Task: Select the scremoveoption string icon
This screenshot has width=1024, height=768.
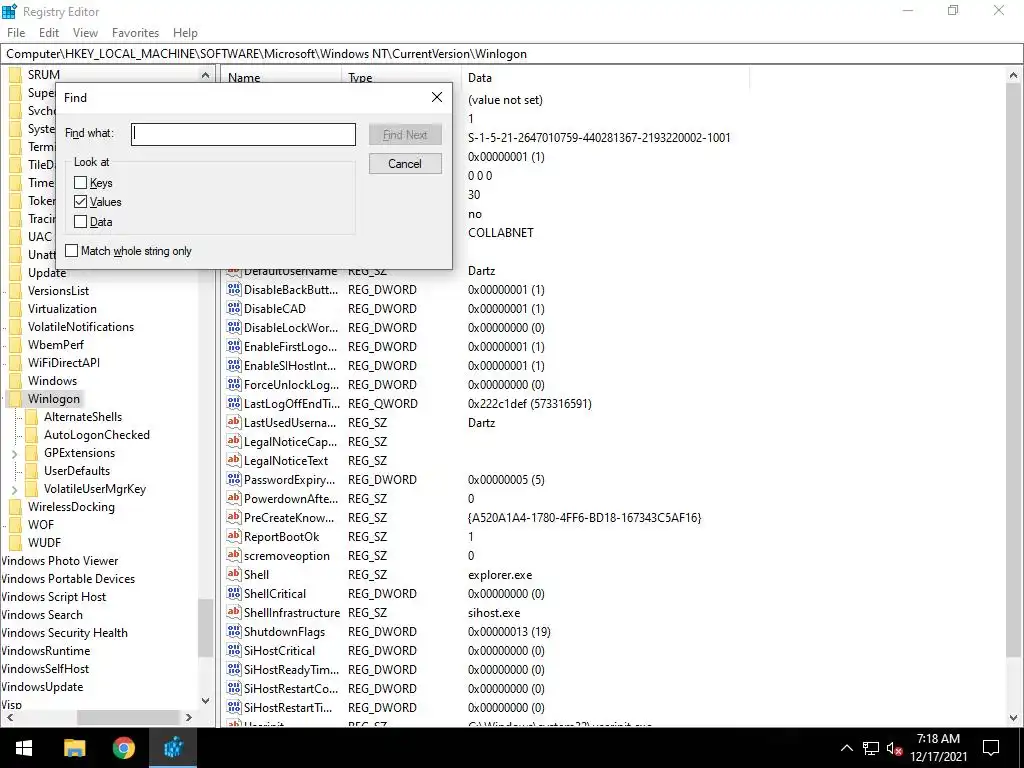Action: (x=234, y=555)
